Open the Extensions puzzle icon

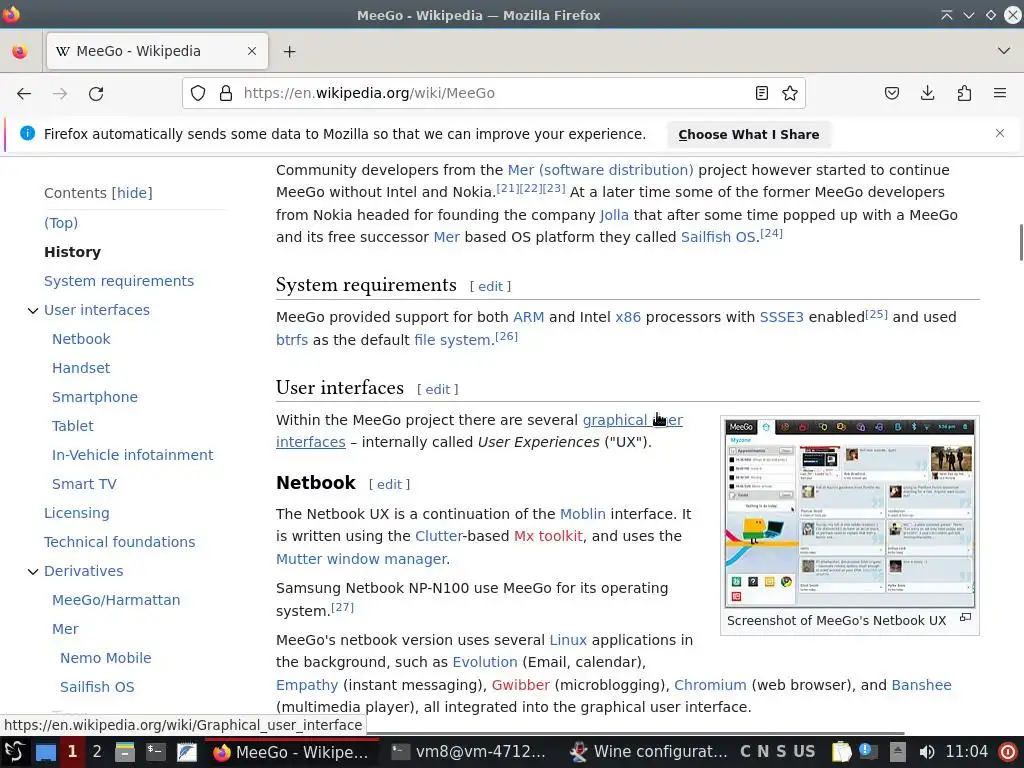click(x=964, y=93)
